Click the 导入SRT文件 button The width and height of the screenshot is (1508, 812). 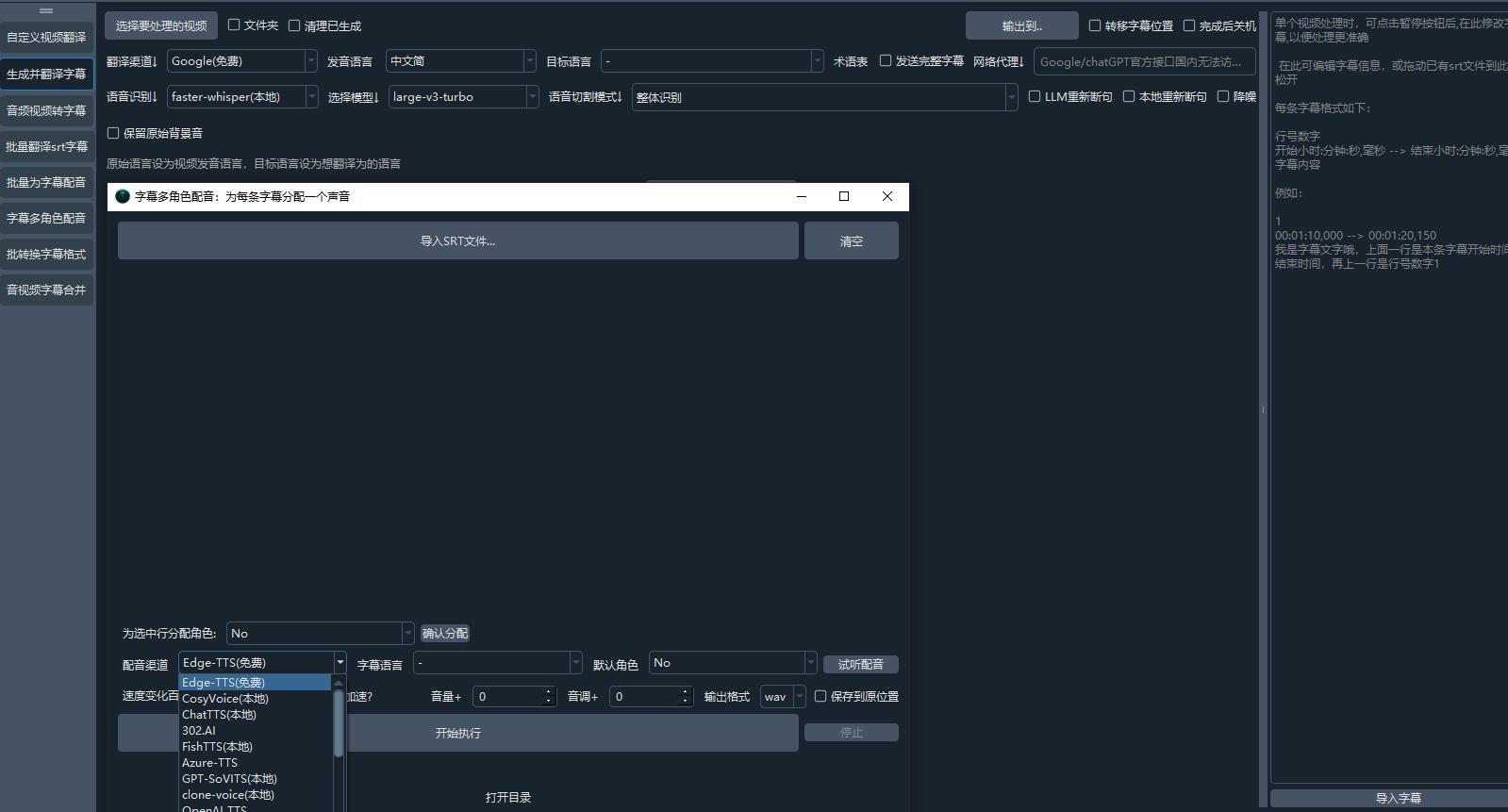click(457, 241)
